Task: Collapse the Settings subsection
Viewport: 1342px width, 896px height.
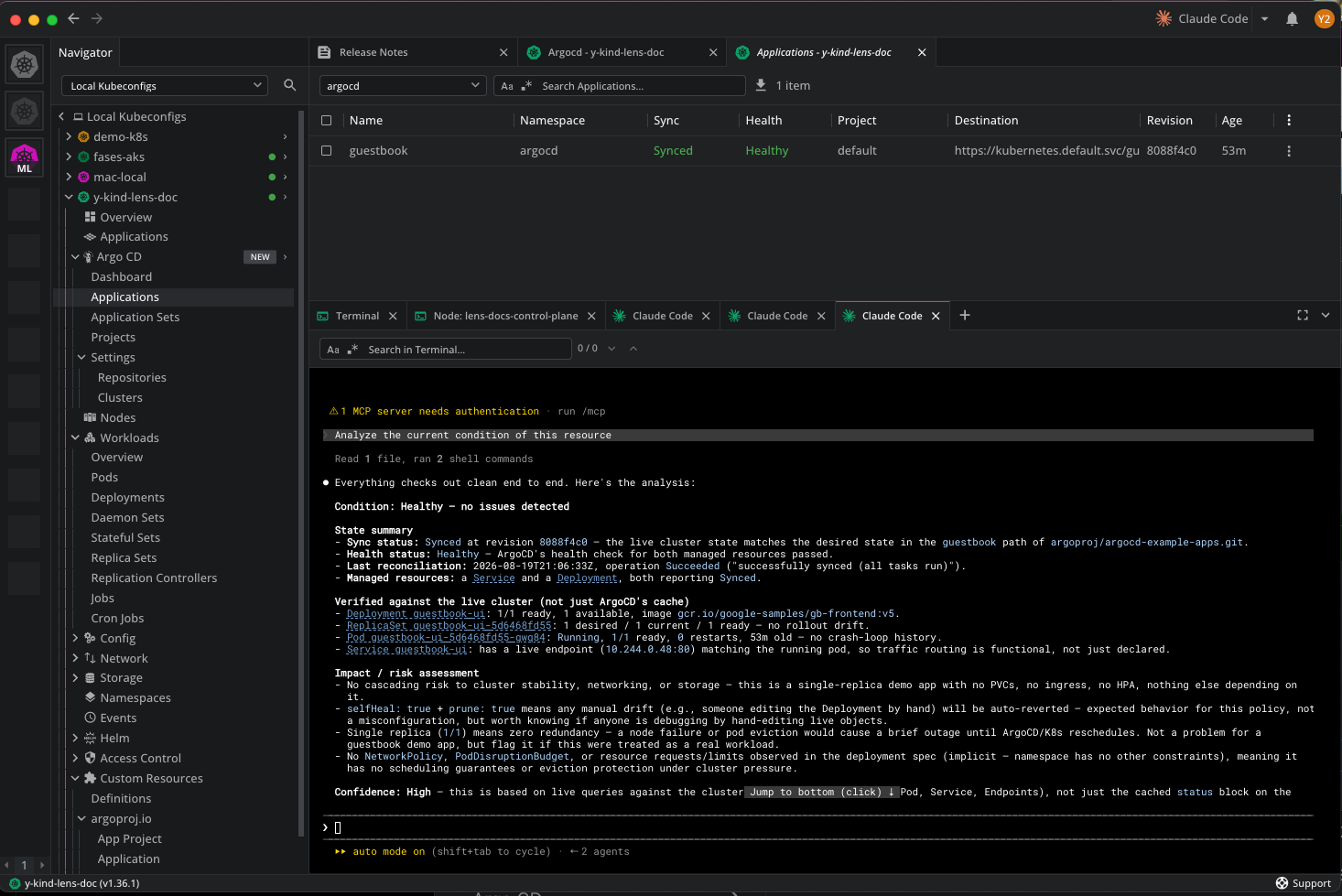Action: (81, 357)
